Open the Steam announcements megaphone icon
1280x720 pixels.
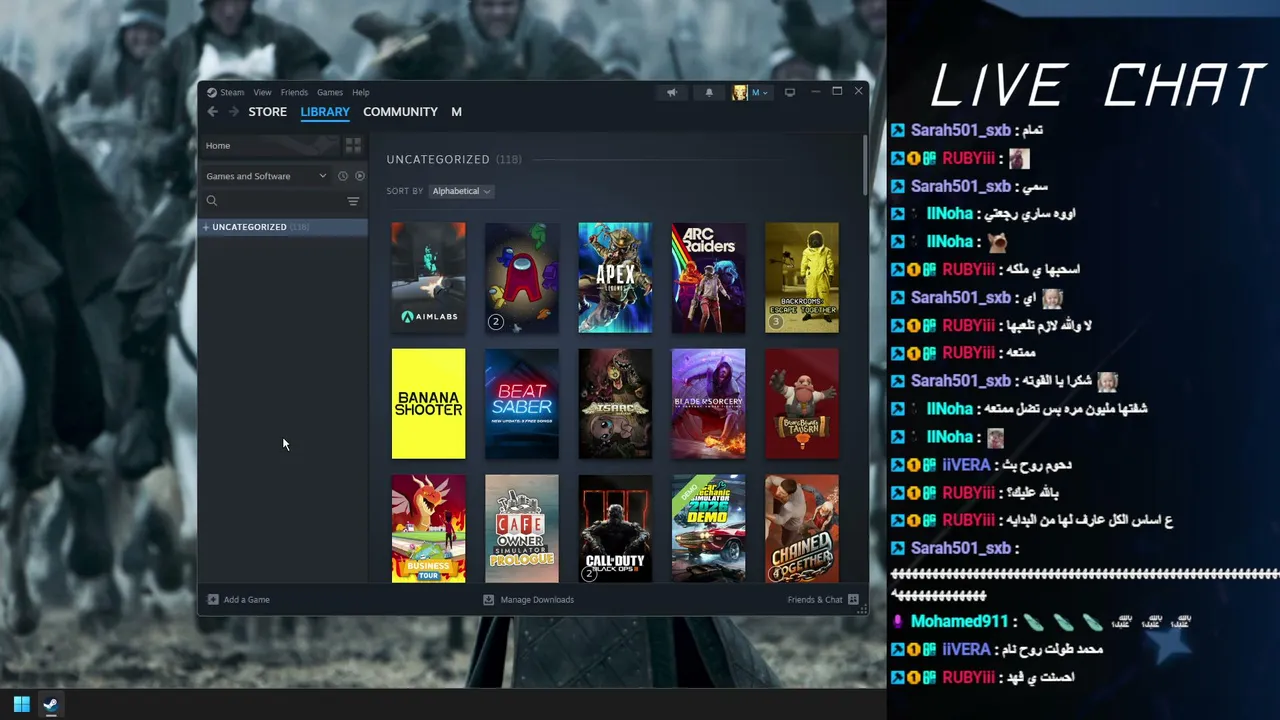(672, 92)
